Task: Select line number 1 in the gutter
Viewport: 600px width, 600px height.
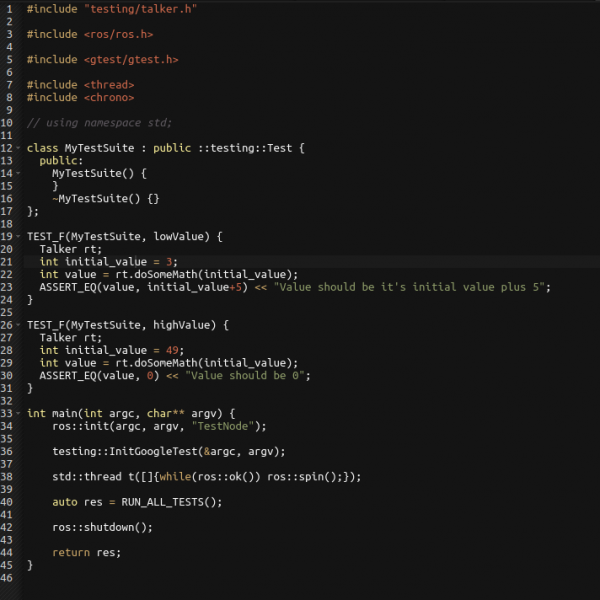Action: 9,9
